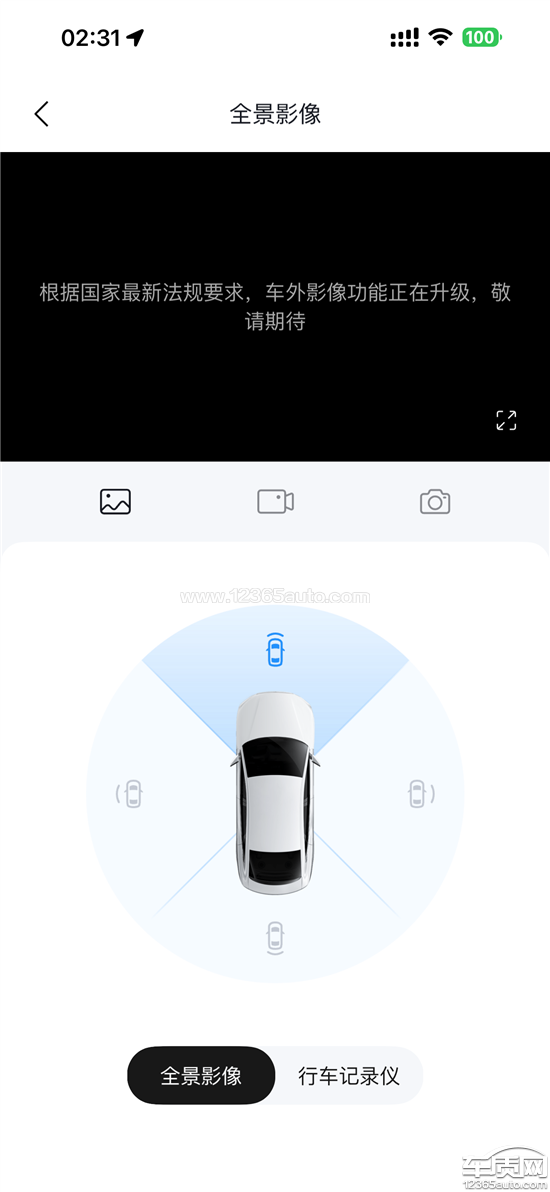
Task: Tap the upgrade notice text message
Action: pyautogui.click(x=275, y=306)
